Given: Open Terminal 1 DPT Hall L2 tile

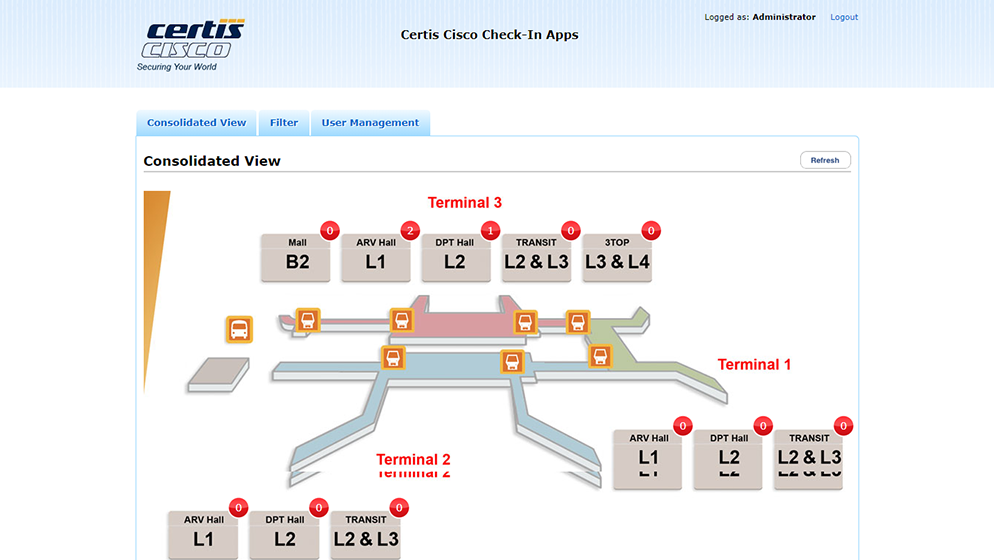Looking at the screenshot, I should click(x=728, y=459).
